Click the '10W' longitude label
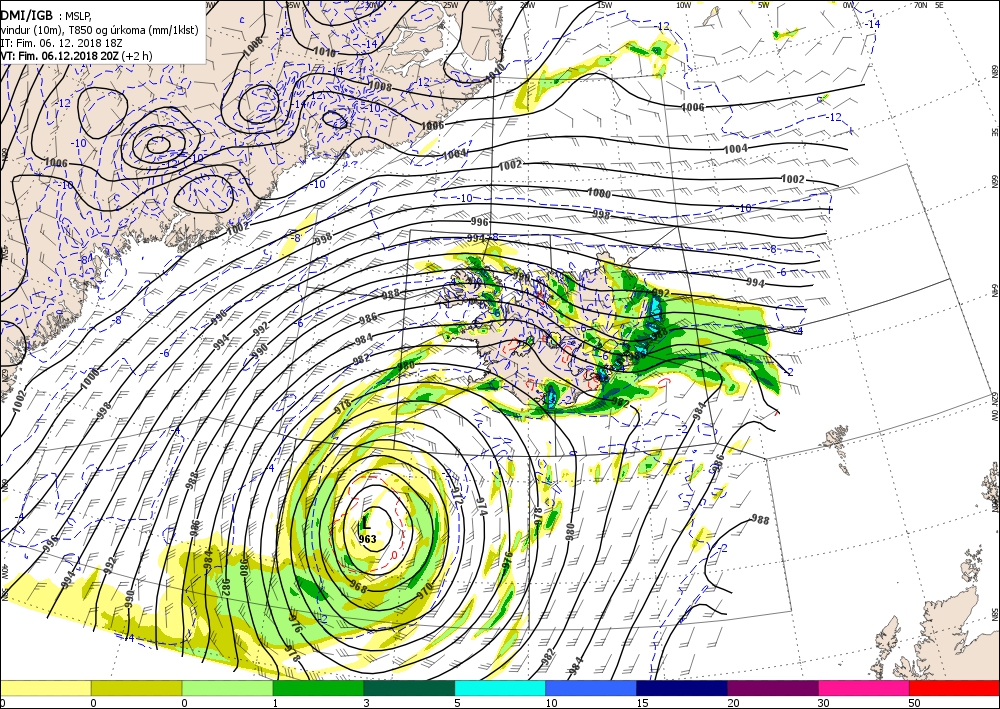1000x709 pixels. tap(684, 5)
